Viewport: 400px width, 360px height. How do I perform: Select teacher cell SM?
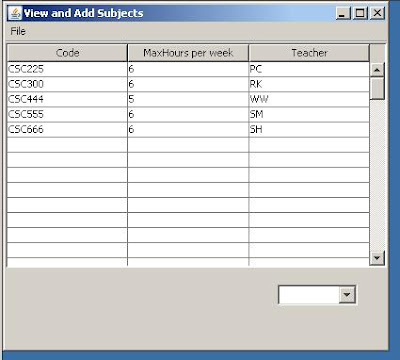click(x=309, y=114)
